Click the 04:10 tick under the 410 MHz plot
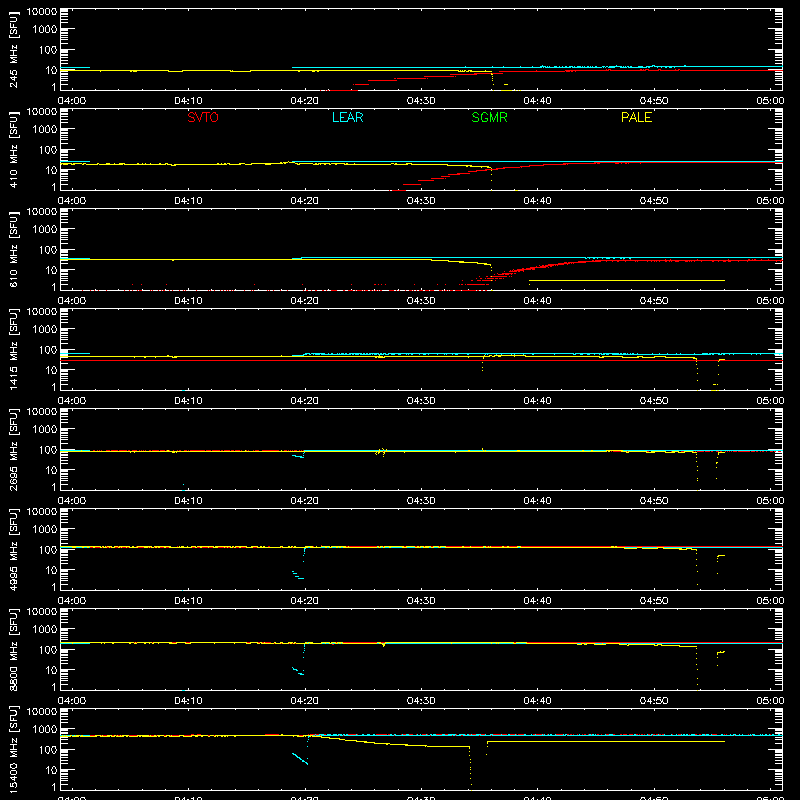 (x=188, y=201)
